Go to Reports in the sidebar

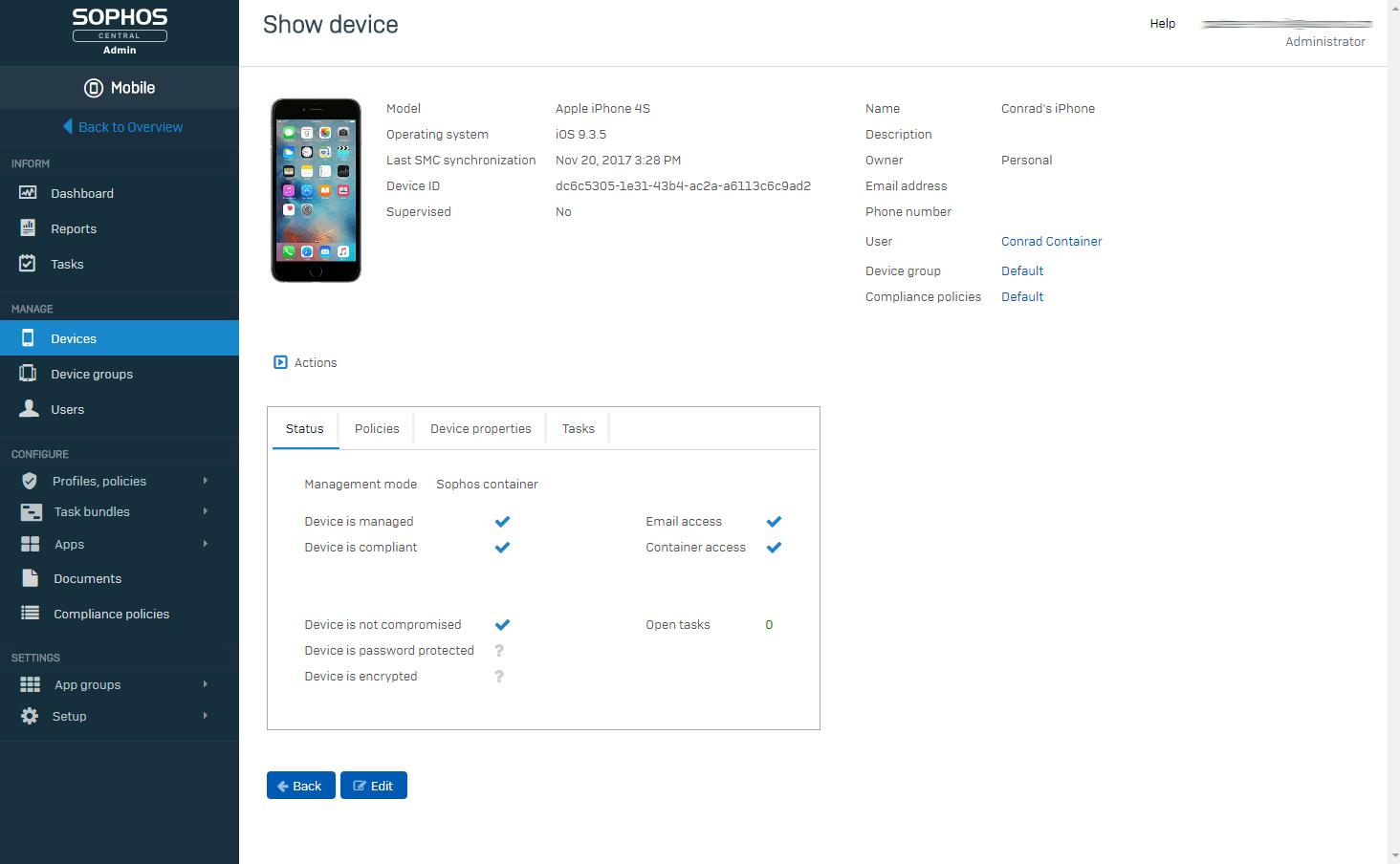[x=120, y=228]
